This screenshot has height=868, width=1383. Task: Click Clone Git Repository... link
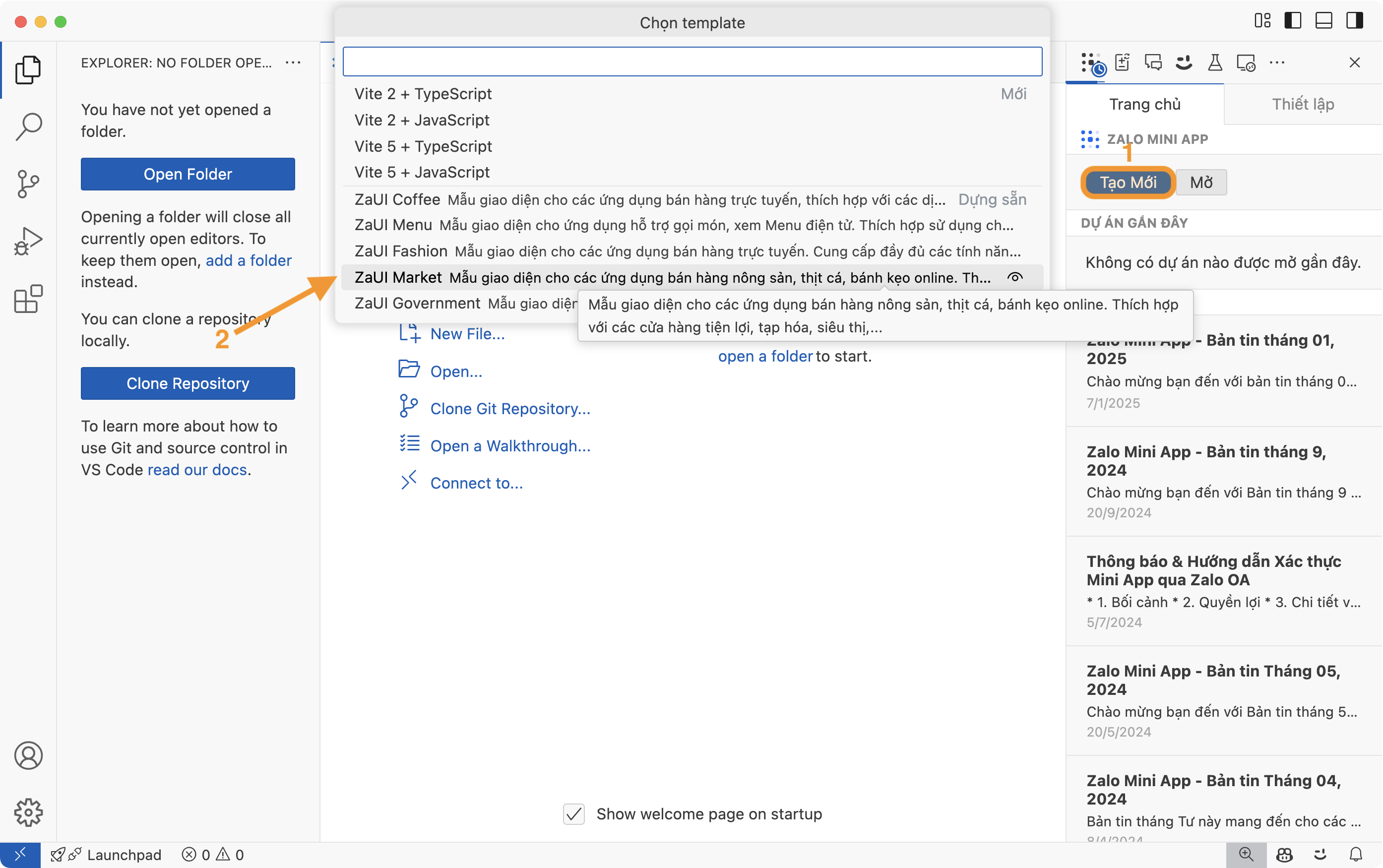pos(494,408)
